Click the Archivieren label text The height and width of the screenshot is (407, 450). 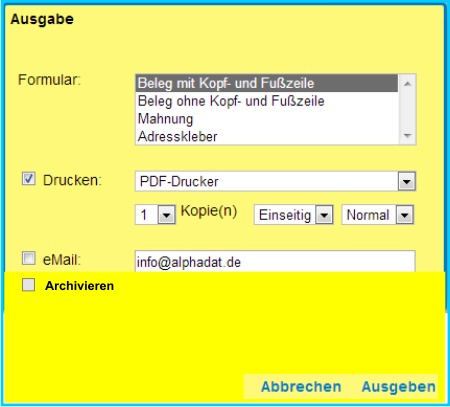pyautogui.click(x=79, y=286)
